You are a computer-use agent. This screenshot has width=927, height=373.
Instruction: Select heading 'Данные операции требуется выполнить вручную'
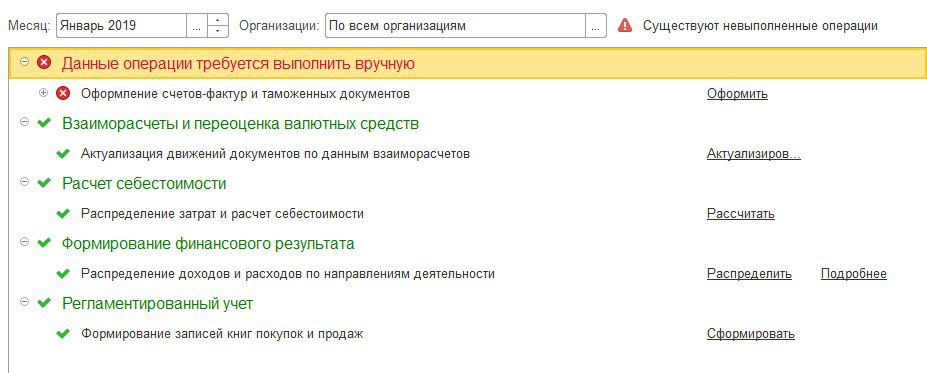click(238, 63)
